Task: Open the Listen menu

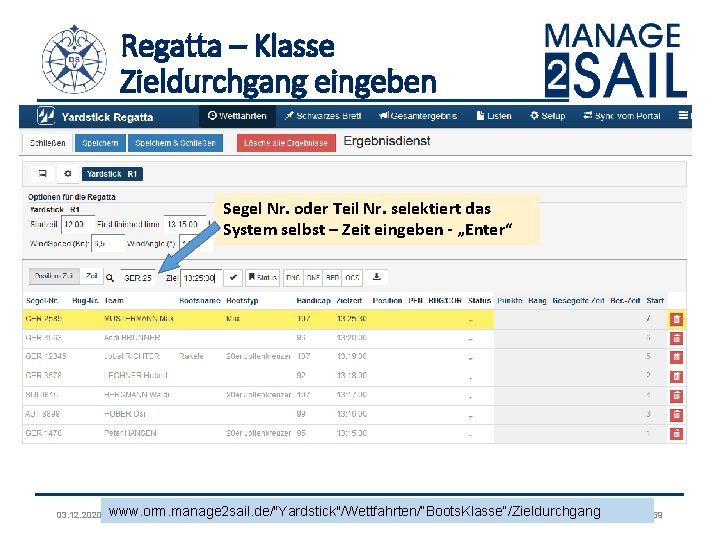Action: 494,116
